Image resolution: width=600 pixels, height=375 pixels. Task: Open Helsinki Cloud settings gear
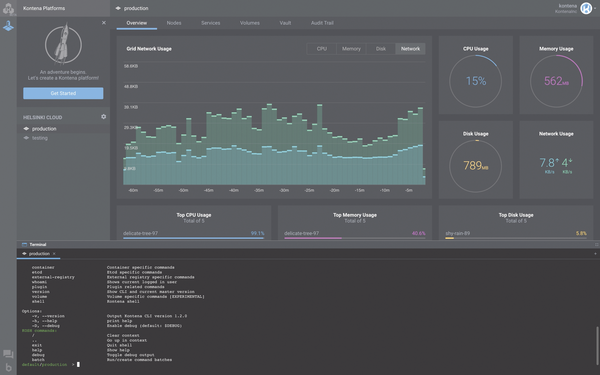(103, 117)
